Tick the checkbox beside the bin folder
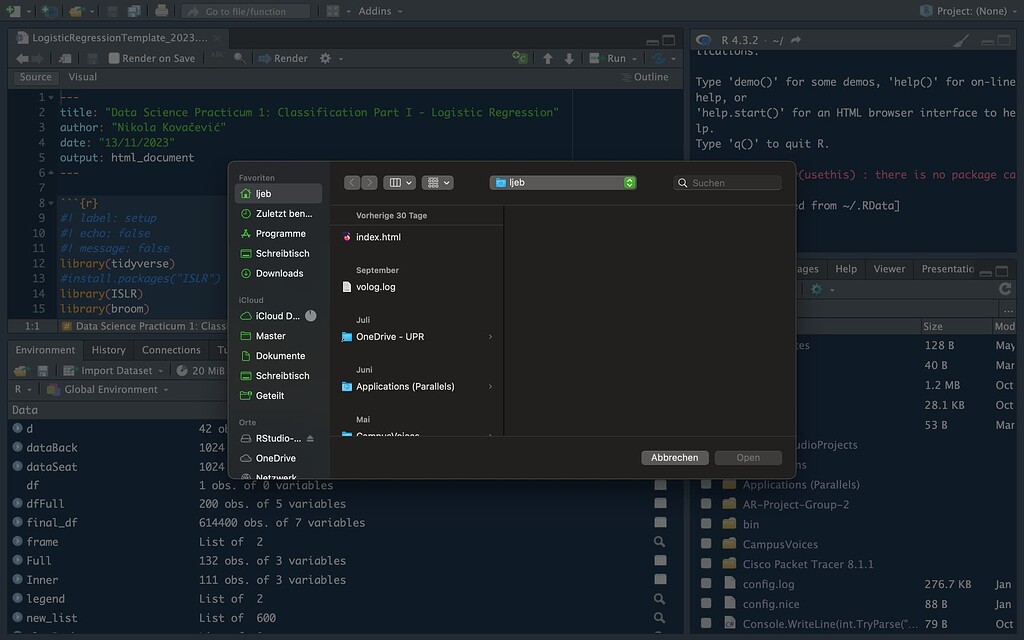The width and height of the screenshot is (1024, 640). pyautogui.click(x=706, y=524)
